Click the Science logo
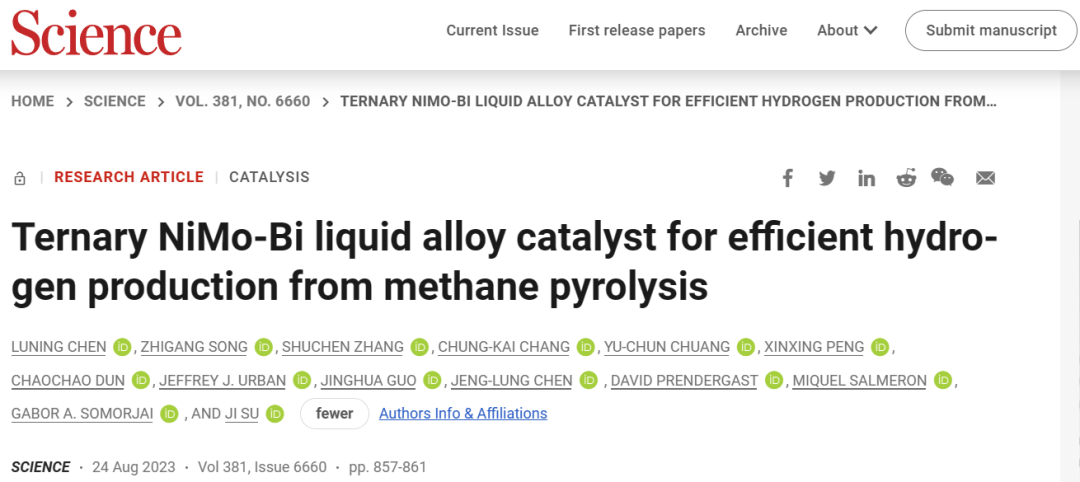 tap(96, 33)
